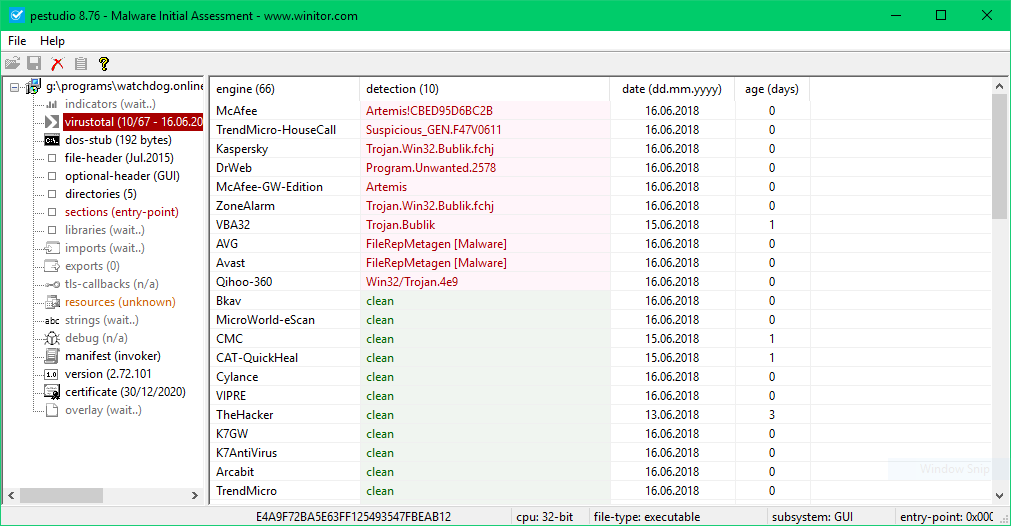Screen dimensions: 1011x526
Task: Click the red X close-file toolbar icon
Action: click(x=57, y=63)
